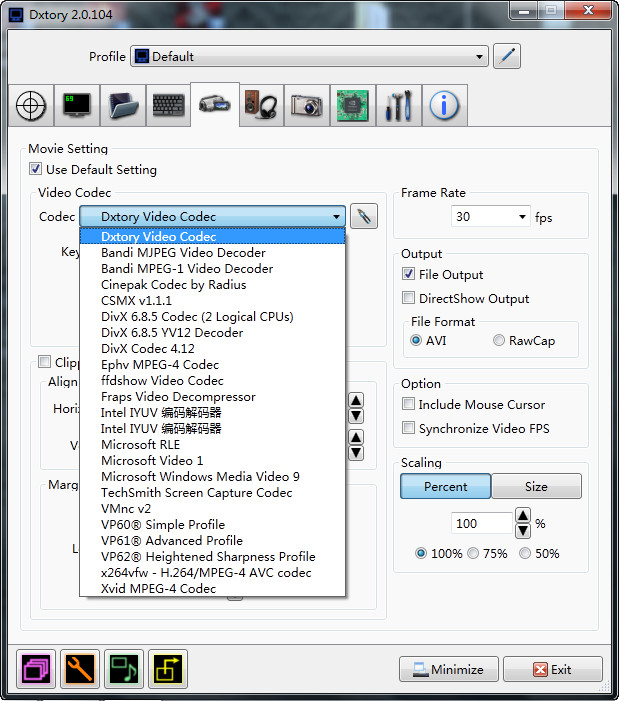Image resolution: width=619 pixels, height=701 pixels.
Task: Open the Movie camcorder tab
Action: click(x=215, y=105)
